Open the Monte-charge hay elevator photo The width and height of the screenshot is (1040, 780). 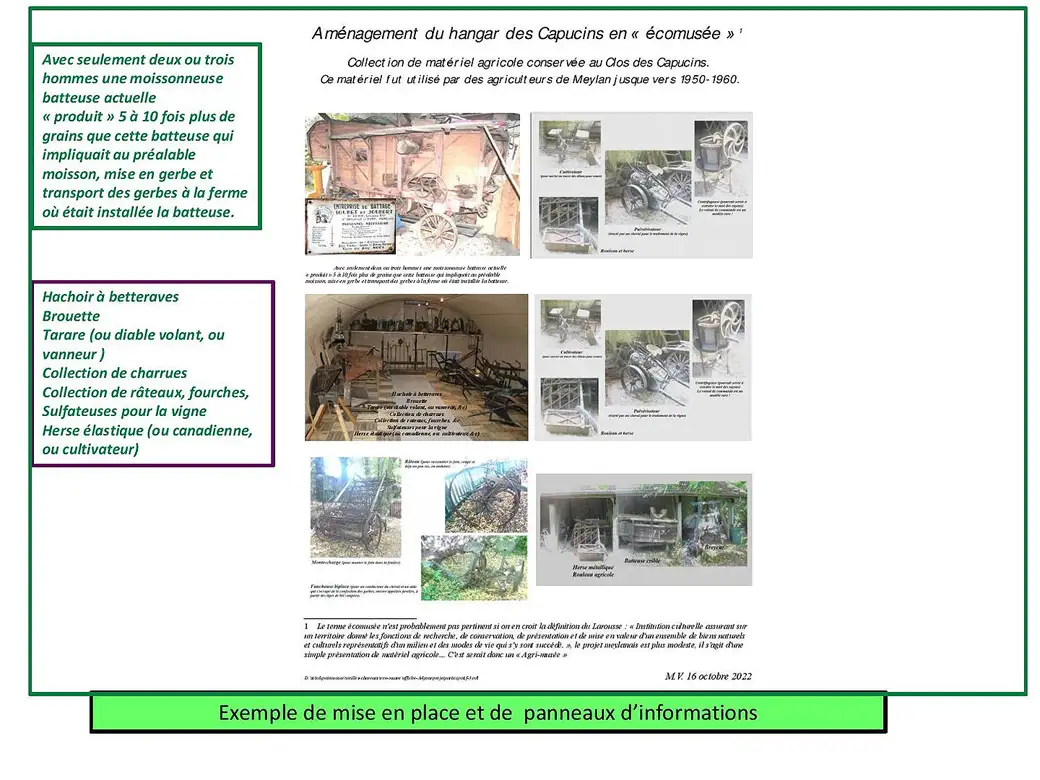356,507
